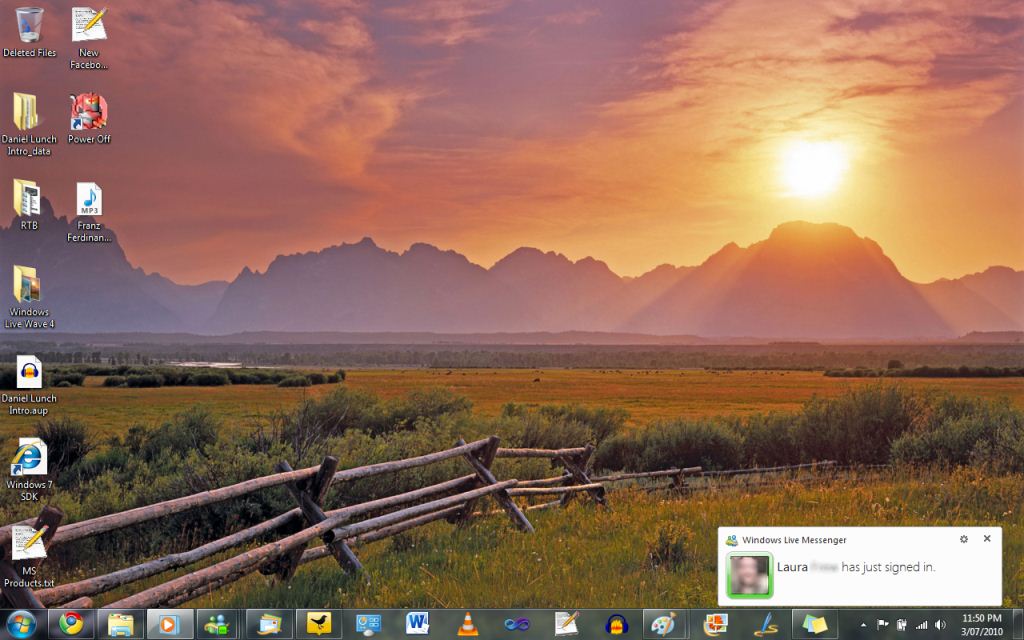This screenshot has height=640, width=1024.
Task: Open Paint palette icon in taskbar
Action: [x=665, y=624]
